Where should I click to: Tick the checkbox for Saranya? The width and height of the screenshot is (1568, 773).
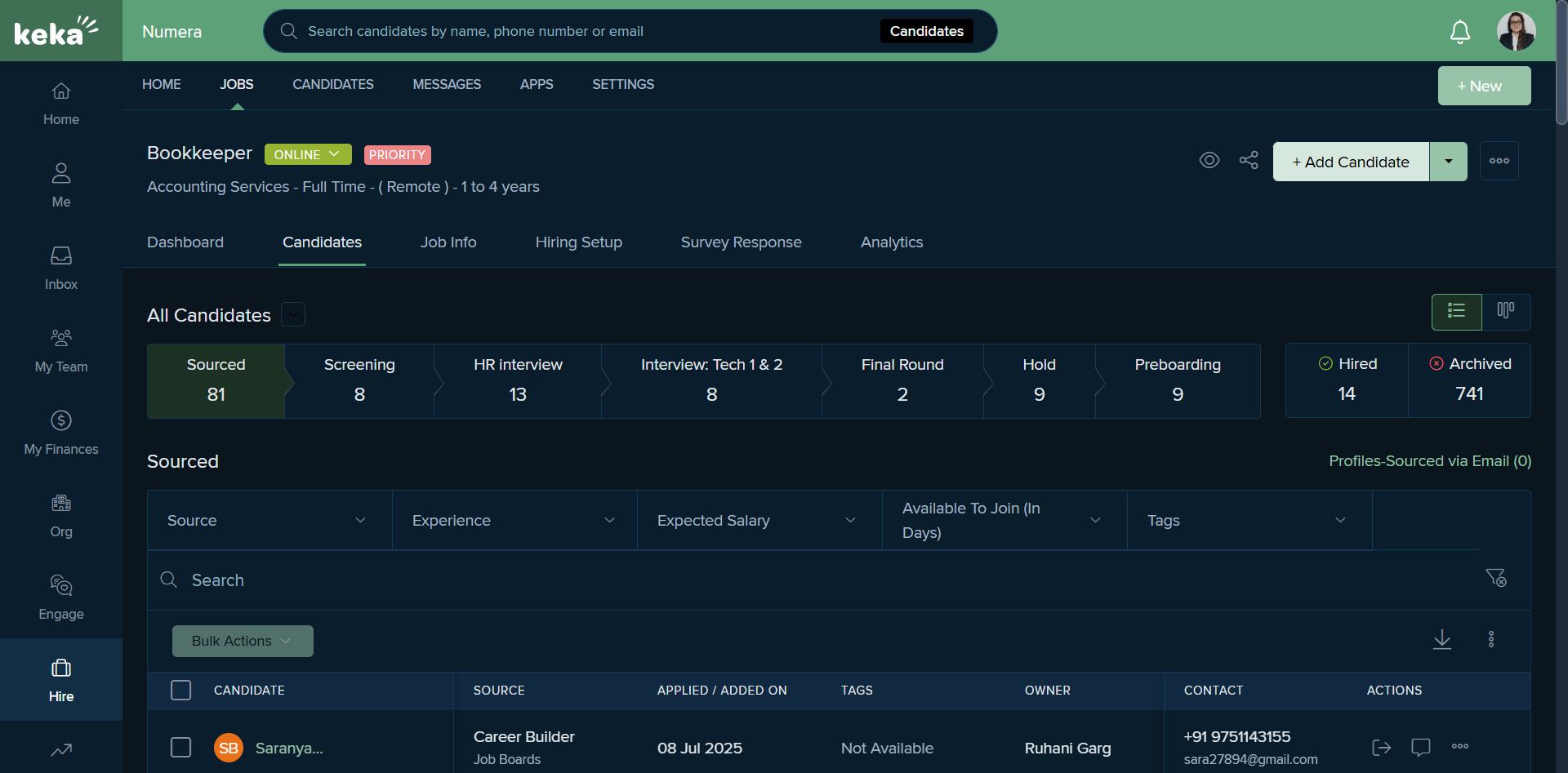tap(181, 747)
